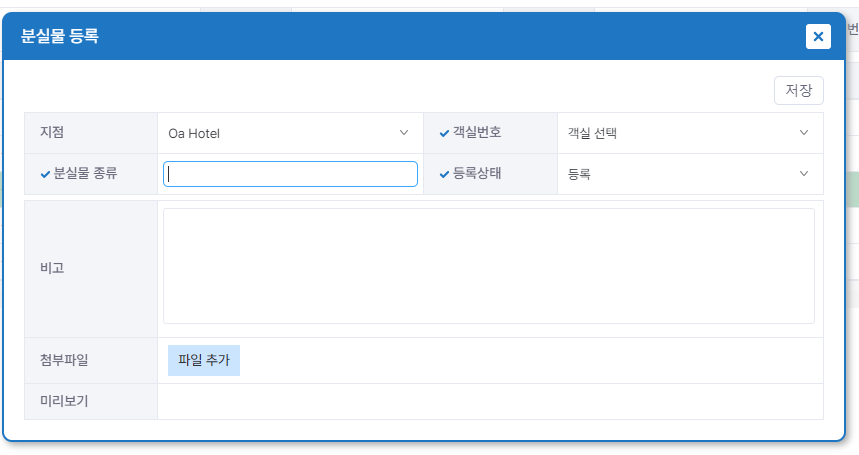Save the lost item with 저장
859x455 pixels.
[x=798, y=90]
